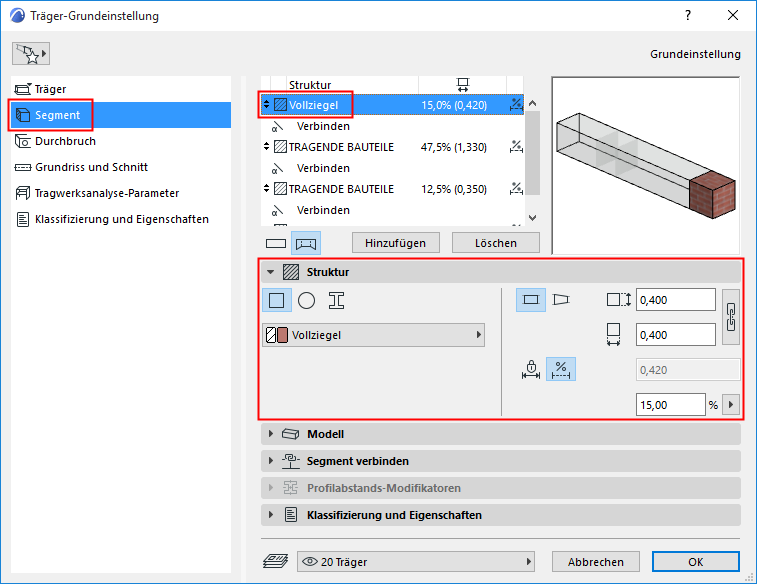The image size is (757, 584).
Task: Open the 20 Träger layer dropdown
Action: pyautogui.click(x=416, y=562)
